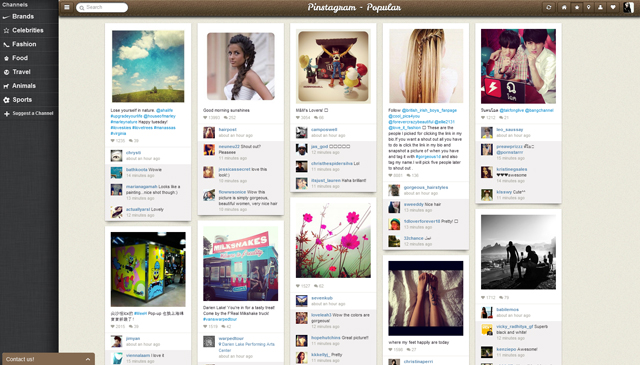
Task: Open the likes heart icon
Action: coord(613,7)
